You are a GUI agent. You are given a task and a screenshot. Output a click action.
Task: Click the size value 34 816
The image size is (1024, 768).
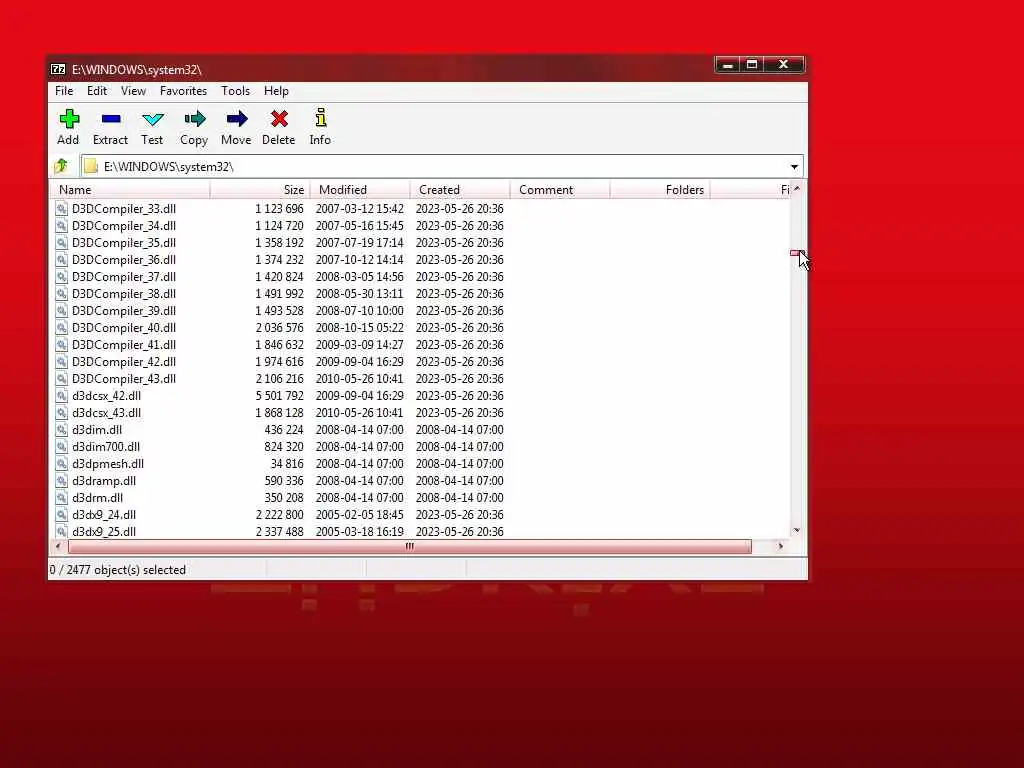click(287, 464)
